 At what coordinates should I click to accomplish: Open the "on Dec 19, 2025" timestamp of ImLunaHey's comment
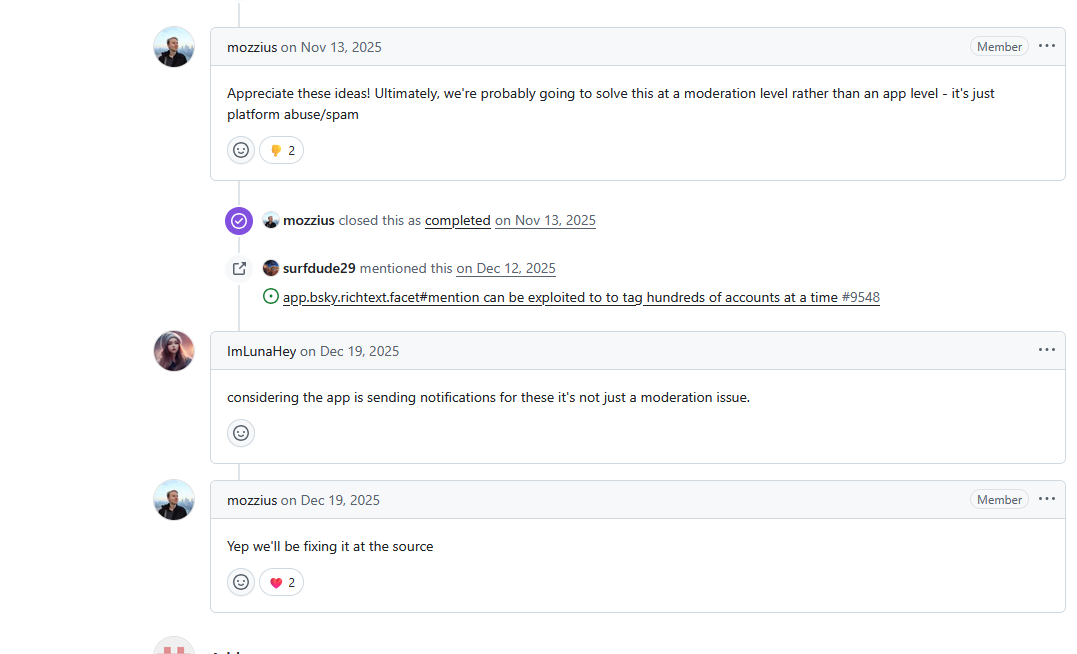coord(349,351)
